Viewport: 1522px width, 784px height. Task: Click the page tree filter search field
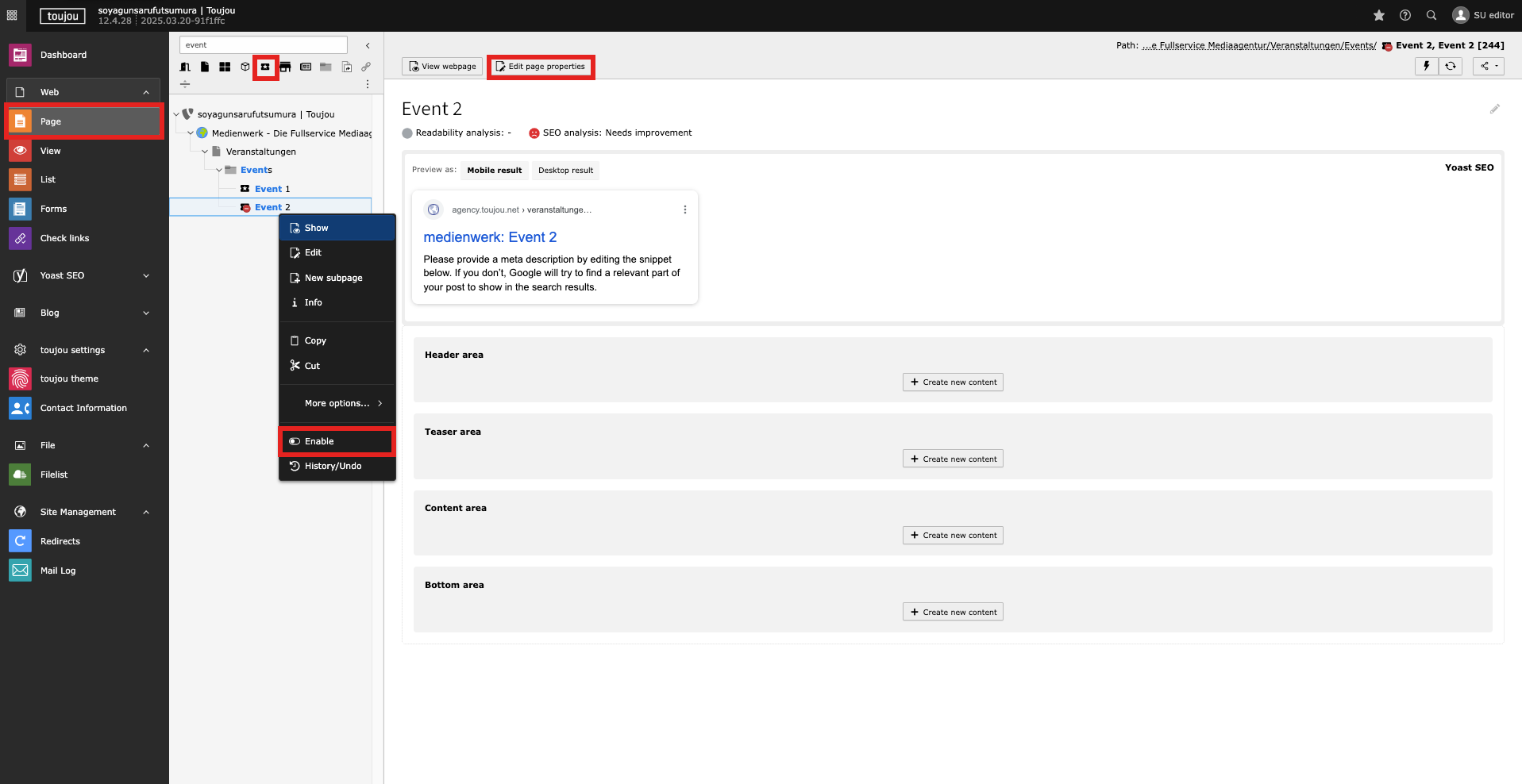click(263, 45)
